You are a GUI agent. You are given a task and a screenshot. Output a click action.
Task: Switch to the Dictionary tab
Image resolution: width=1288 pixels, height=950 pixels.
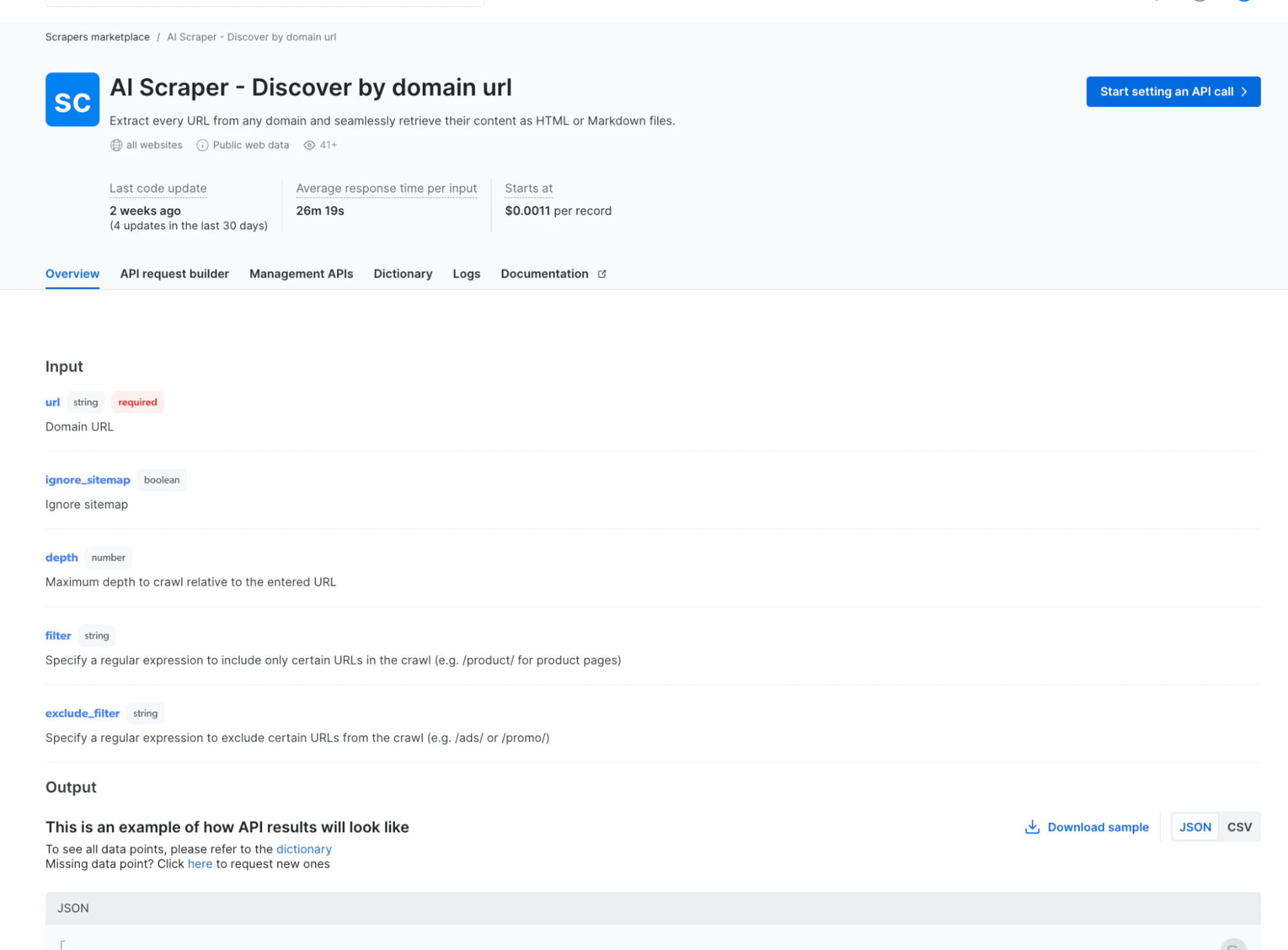click(403, 274)
